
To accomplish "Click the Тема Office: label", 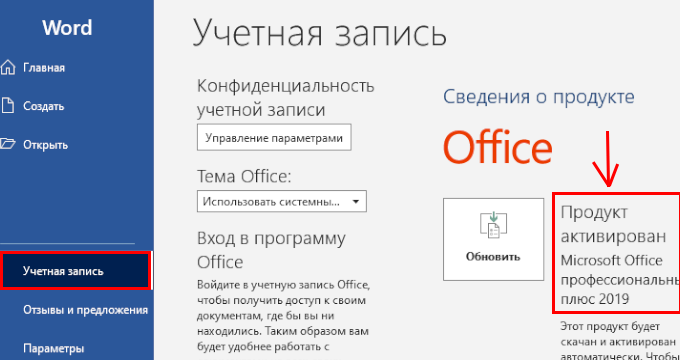I will coord(244,176).
